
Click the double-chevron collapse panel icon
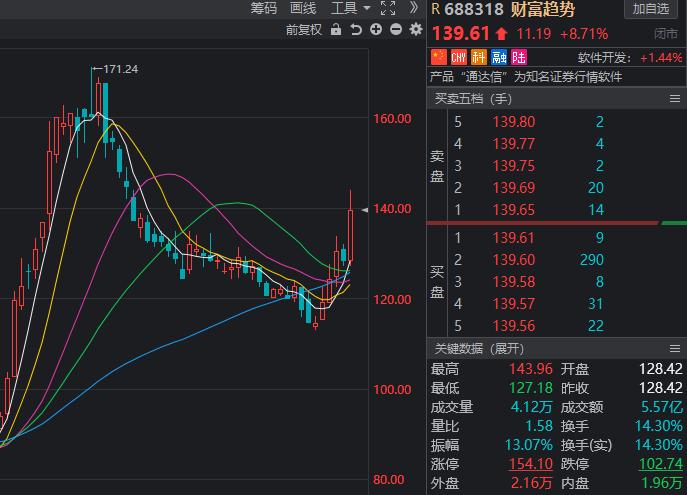pos(414,7)
